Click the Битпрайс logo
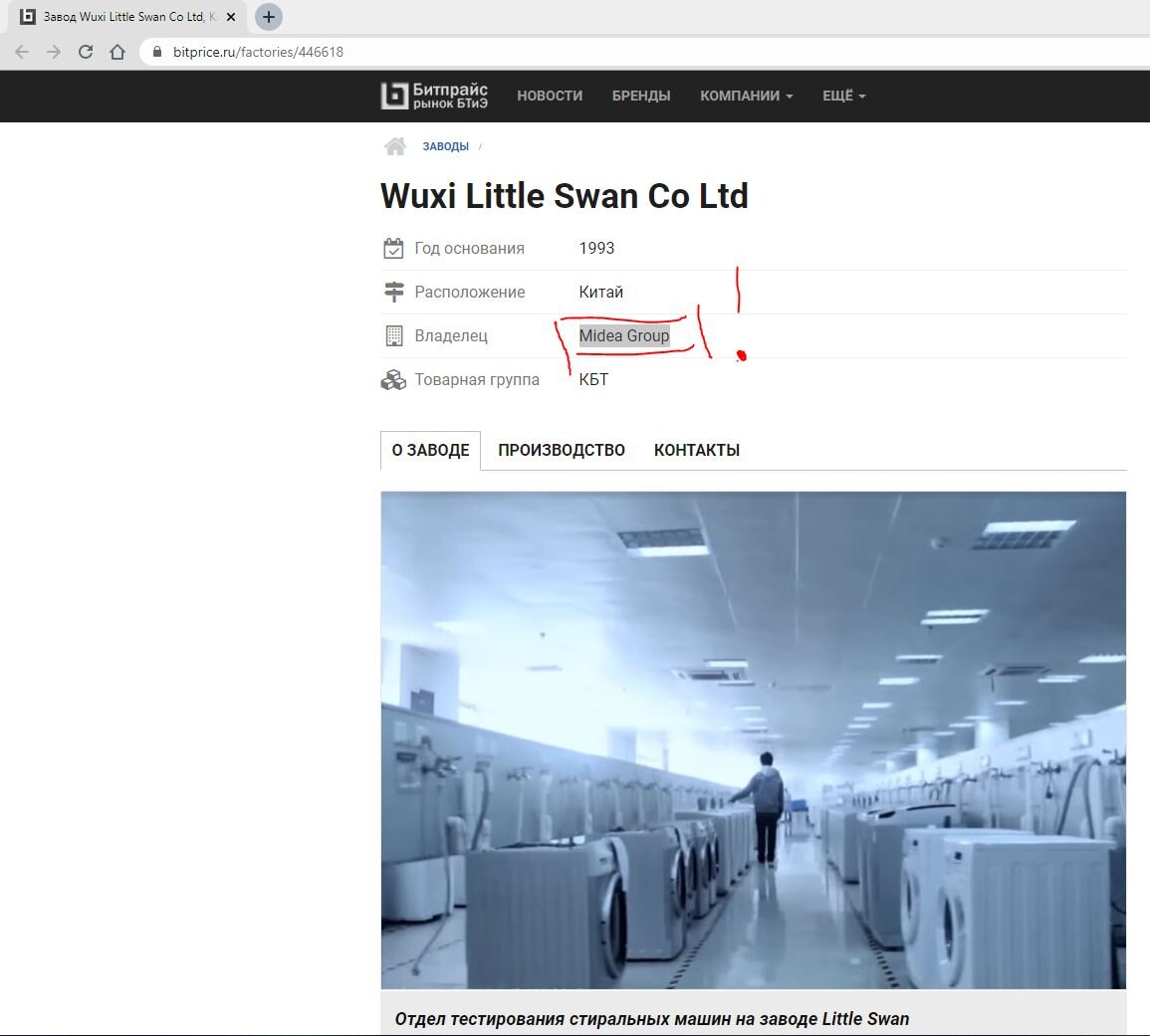The height and width of the screenshot is (1036, 1150). coord(434,97)
